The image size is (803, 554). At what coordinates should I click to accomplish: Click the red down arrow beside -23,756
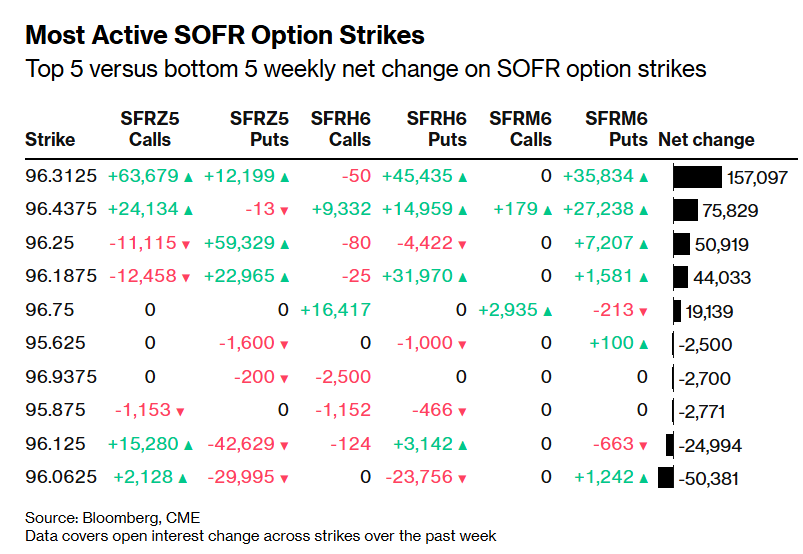[462, 479]
